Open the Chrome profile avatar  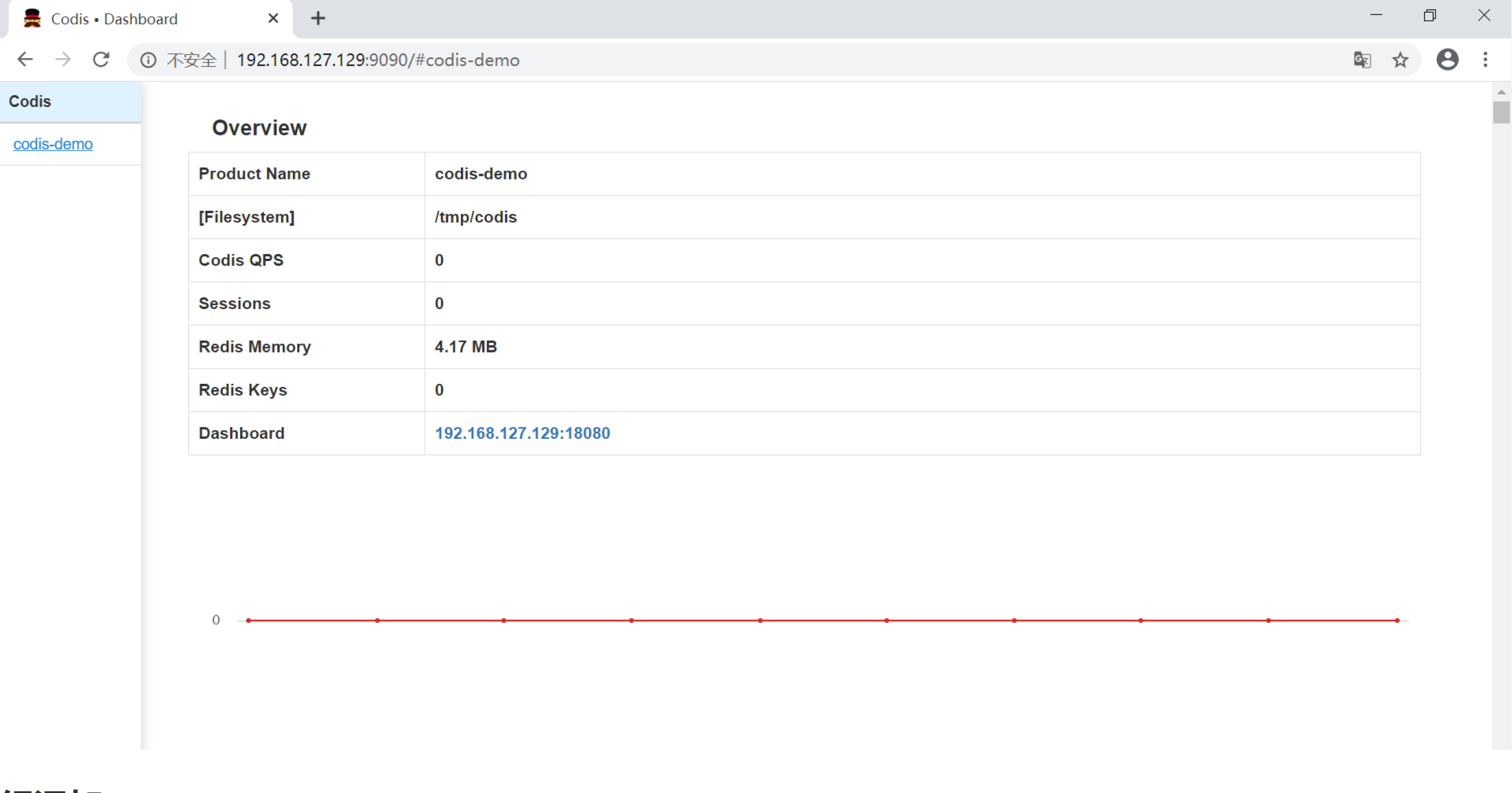(1447, 59)
